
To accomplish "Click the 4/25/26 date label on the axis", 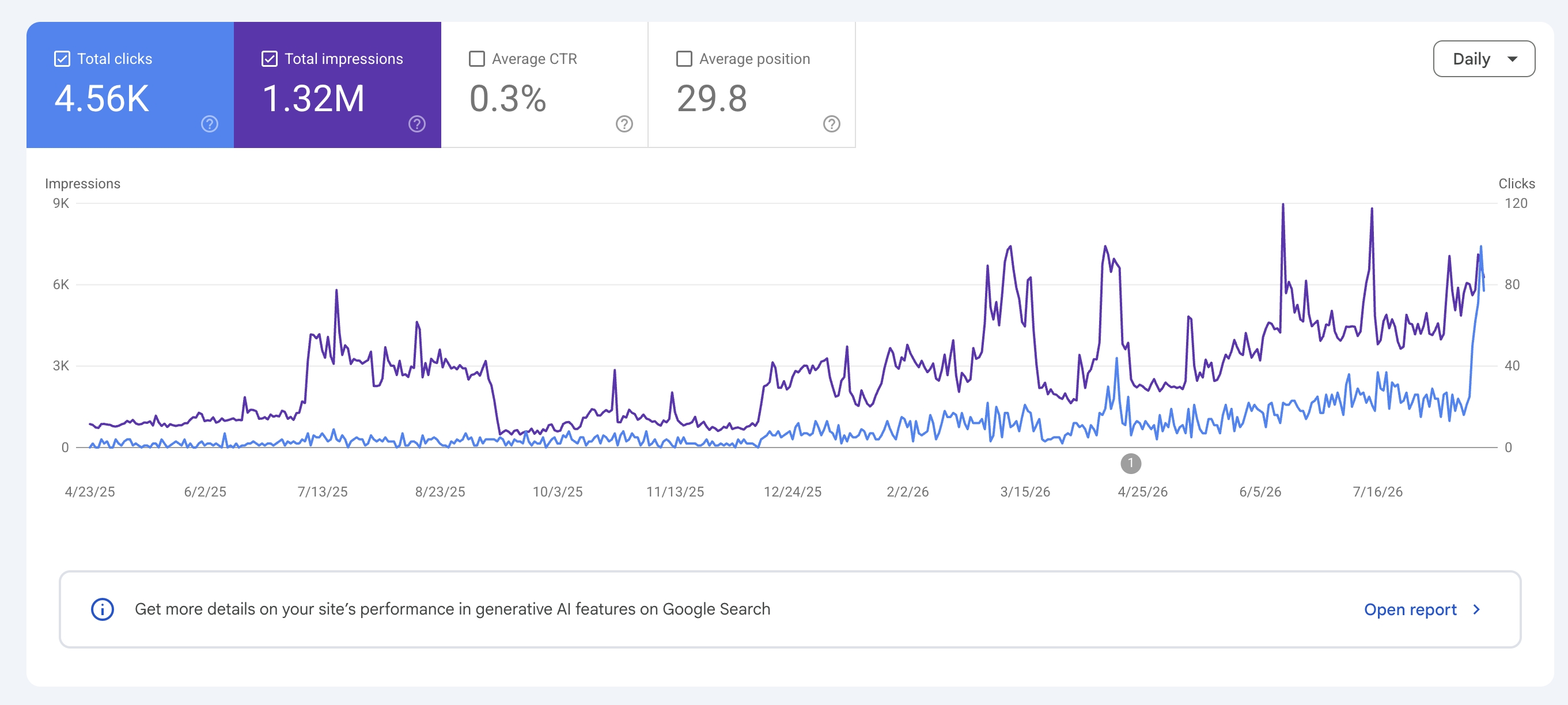I will click(x=1142, y=492).
